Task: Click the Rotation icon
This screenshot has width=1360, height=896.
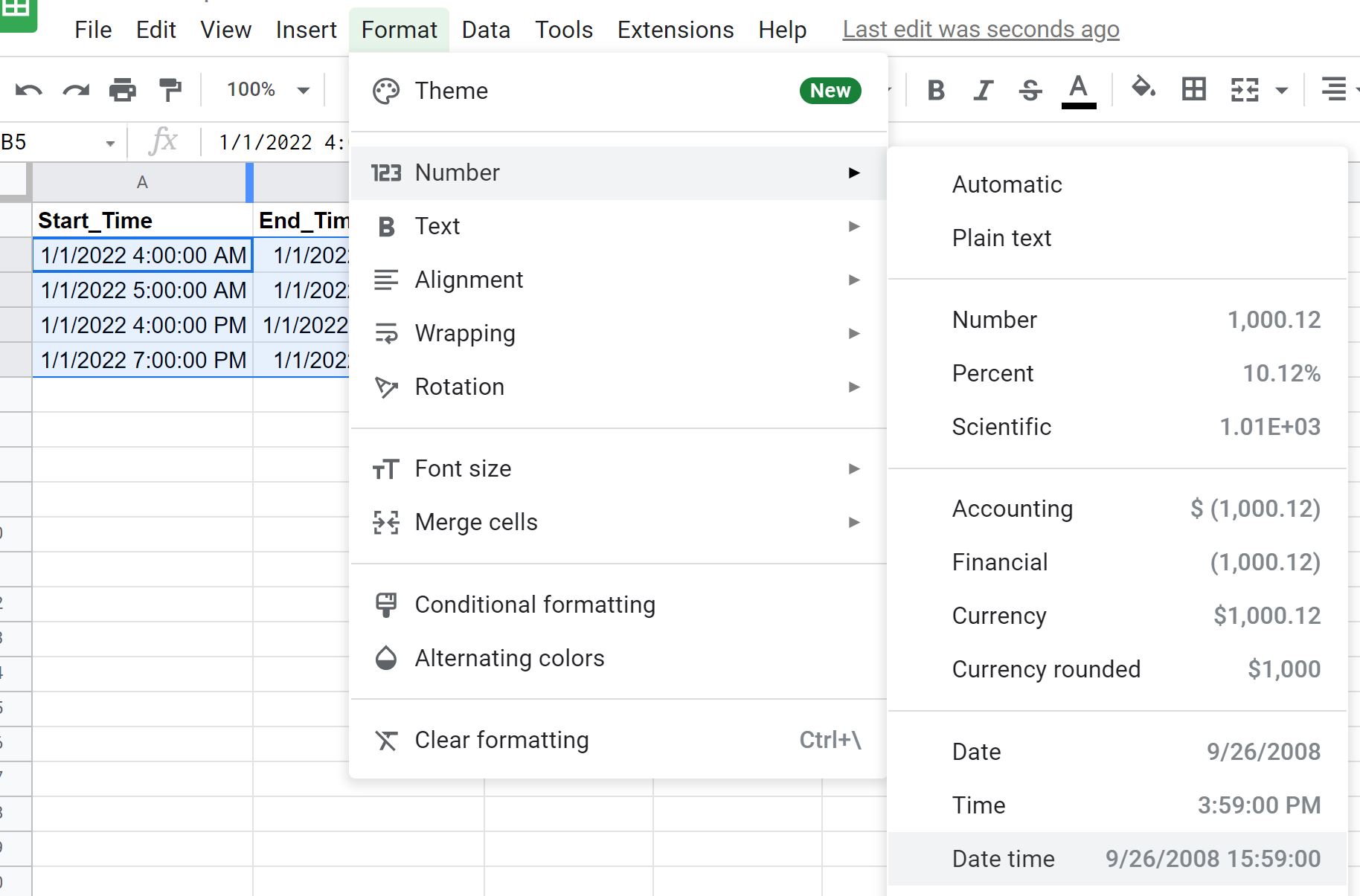Action: point(386,387)
